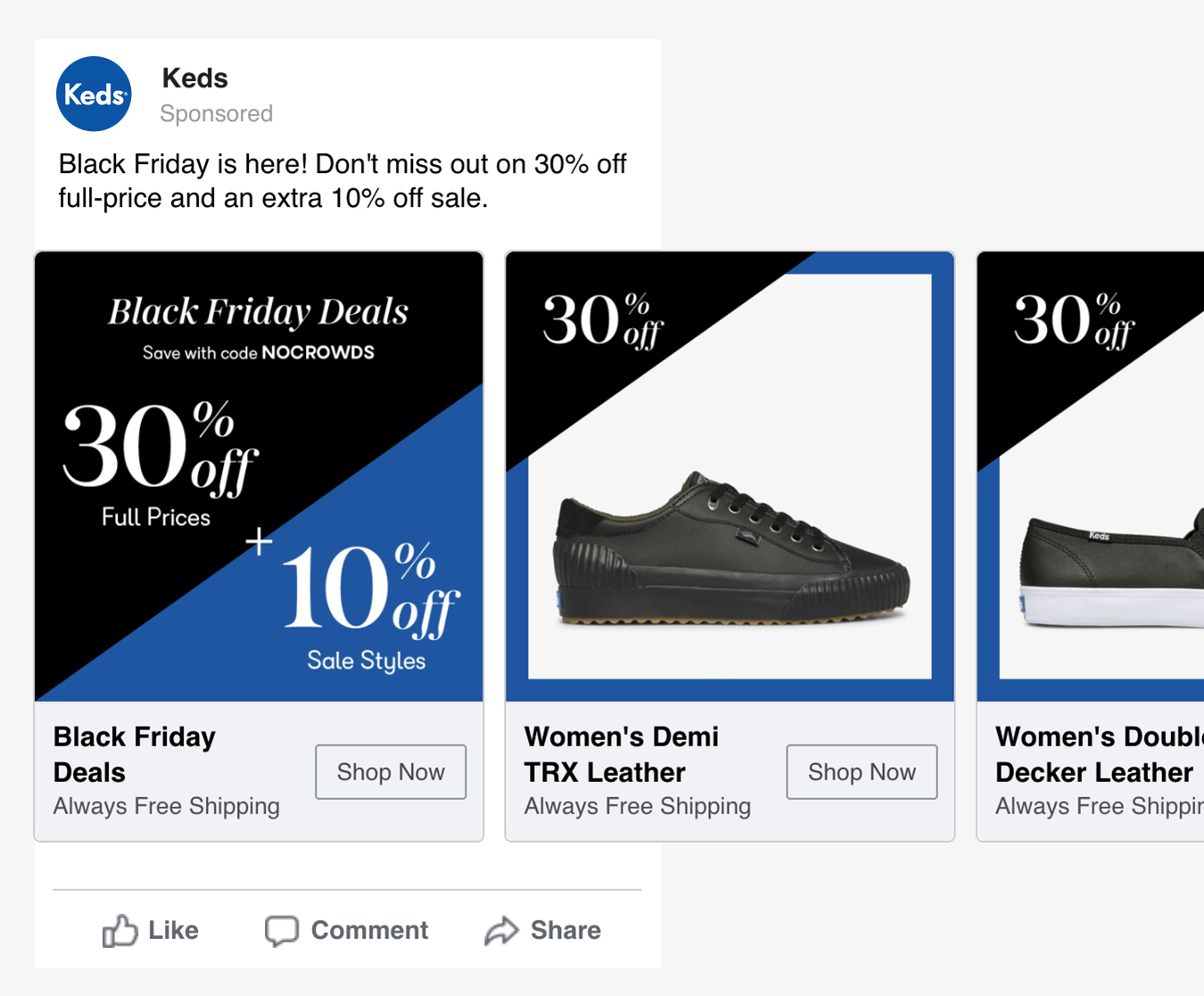The height and width of the screenshot is (996, 1204).
Task: Click the Share text label
Action: point(565,931)
